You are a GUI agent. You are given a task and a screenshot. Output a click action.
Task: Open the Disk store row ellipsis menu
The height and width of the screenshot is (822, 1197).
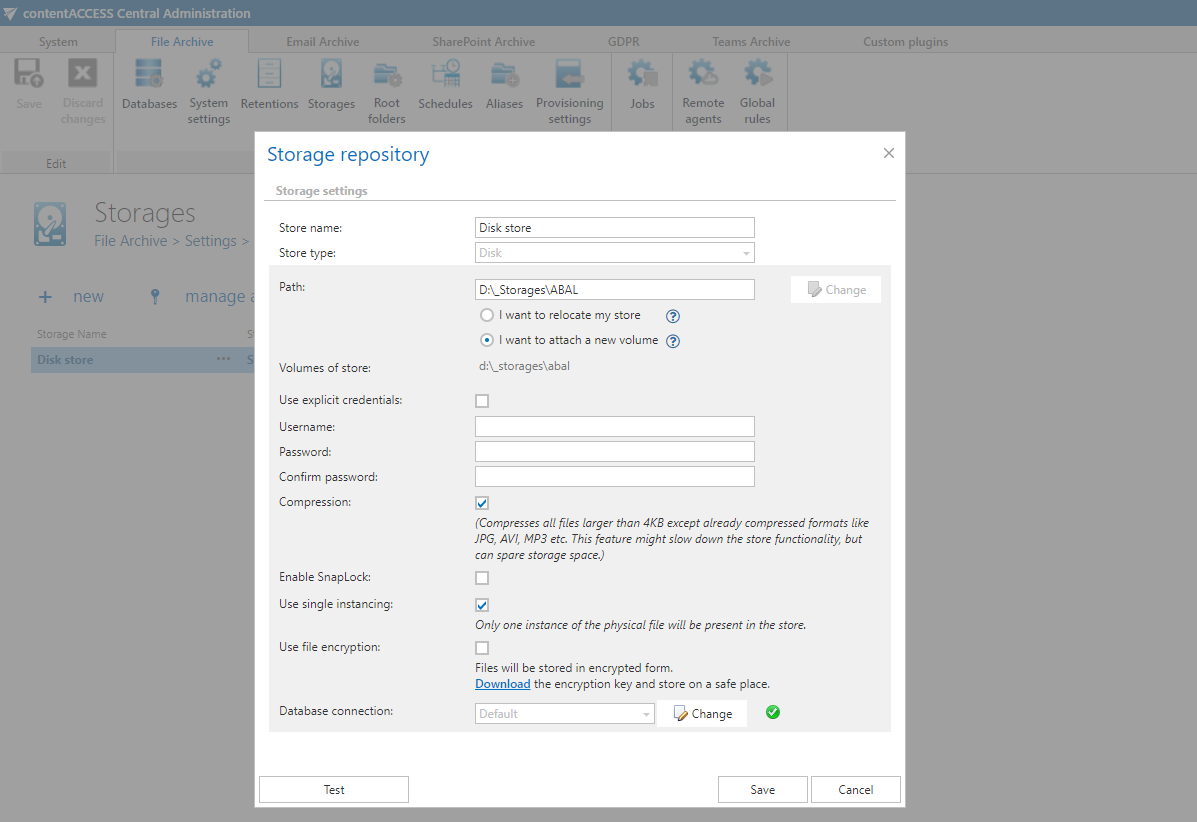click(223, 360)
